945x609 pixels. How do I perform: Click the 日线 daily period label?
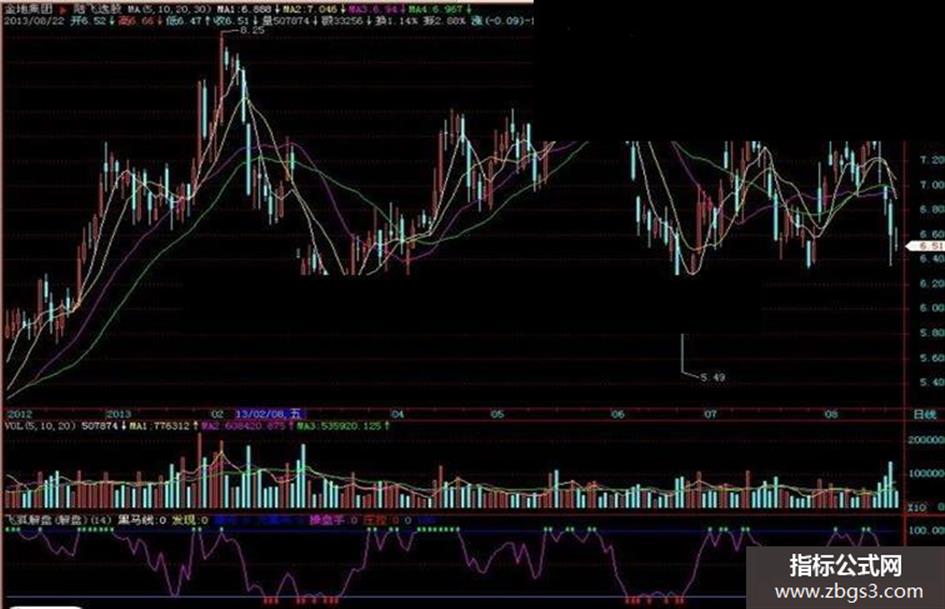(925, 414)
